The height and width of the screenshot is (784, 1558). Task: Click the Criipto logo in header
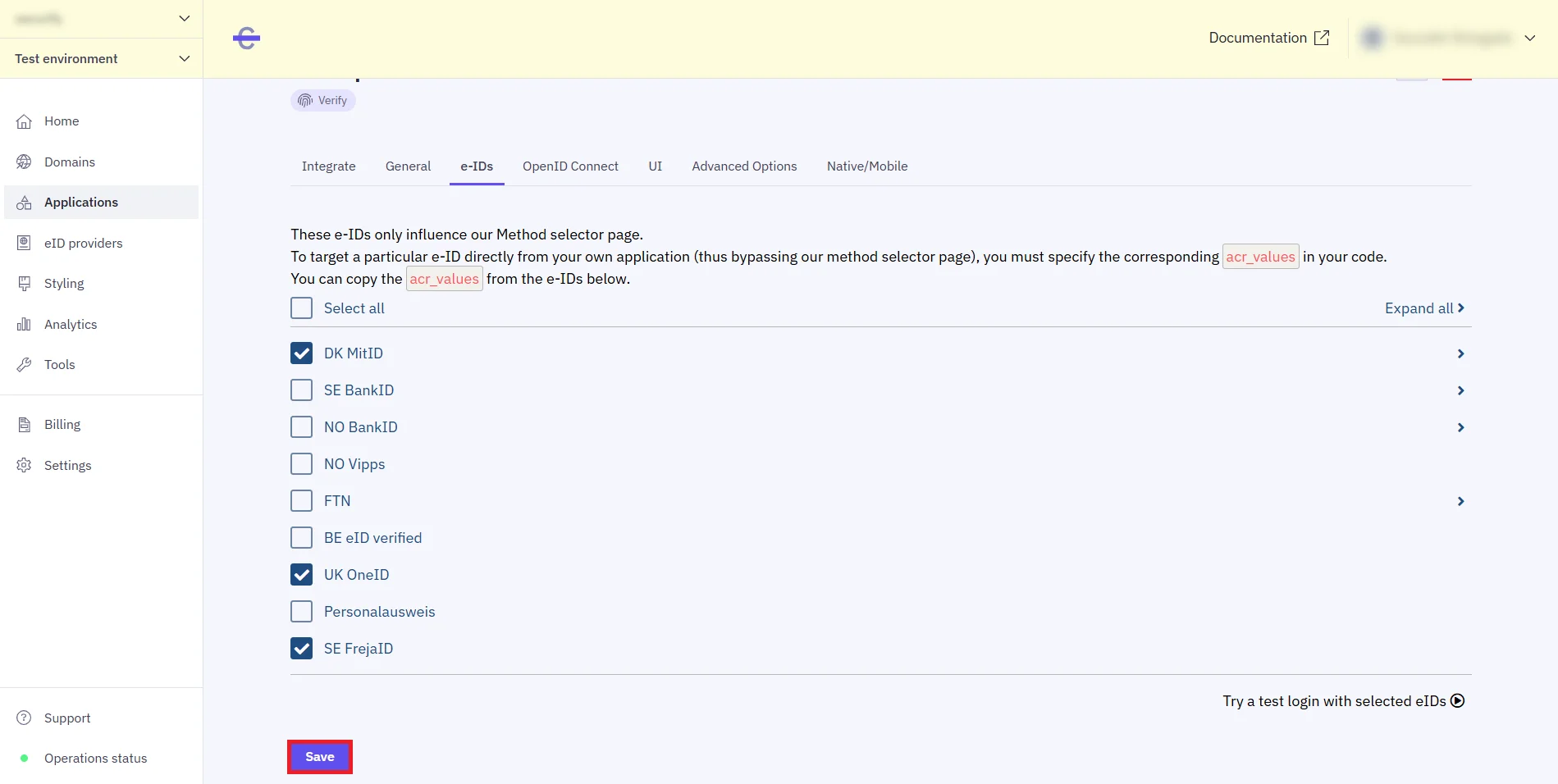pyautogui.click(x=246, y=38)
